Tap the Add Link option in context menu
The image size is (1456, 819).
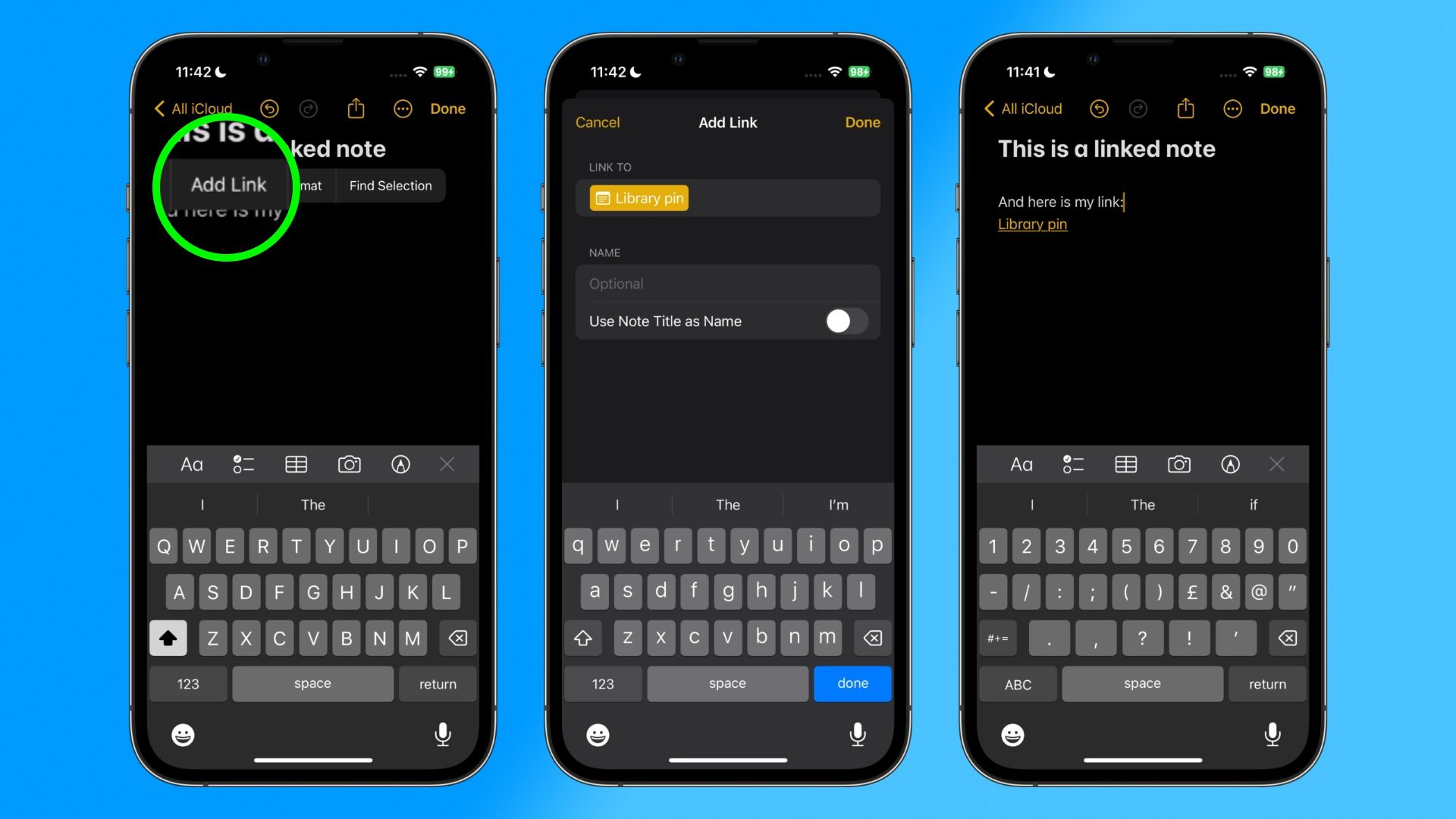228,184
